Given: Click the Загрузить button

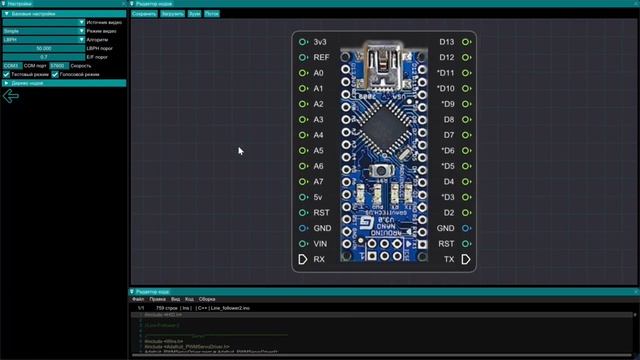Looking at the screenshot, I should [x=172, y=14].
